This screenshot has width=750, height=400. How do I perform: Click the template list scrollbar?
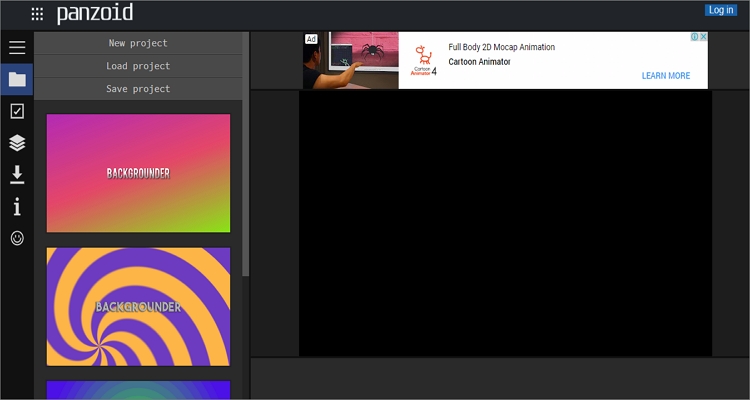[x=246, y=154]
